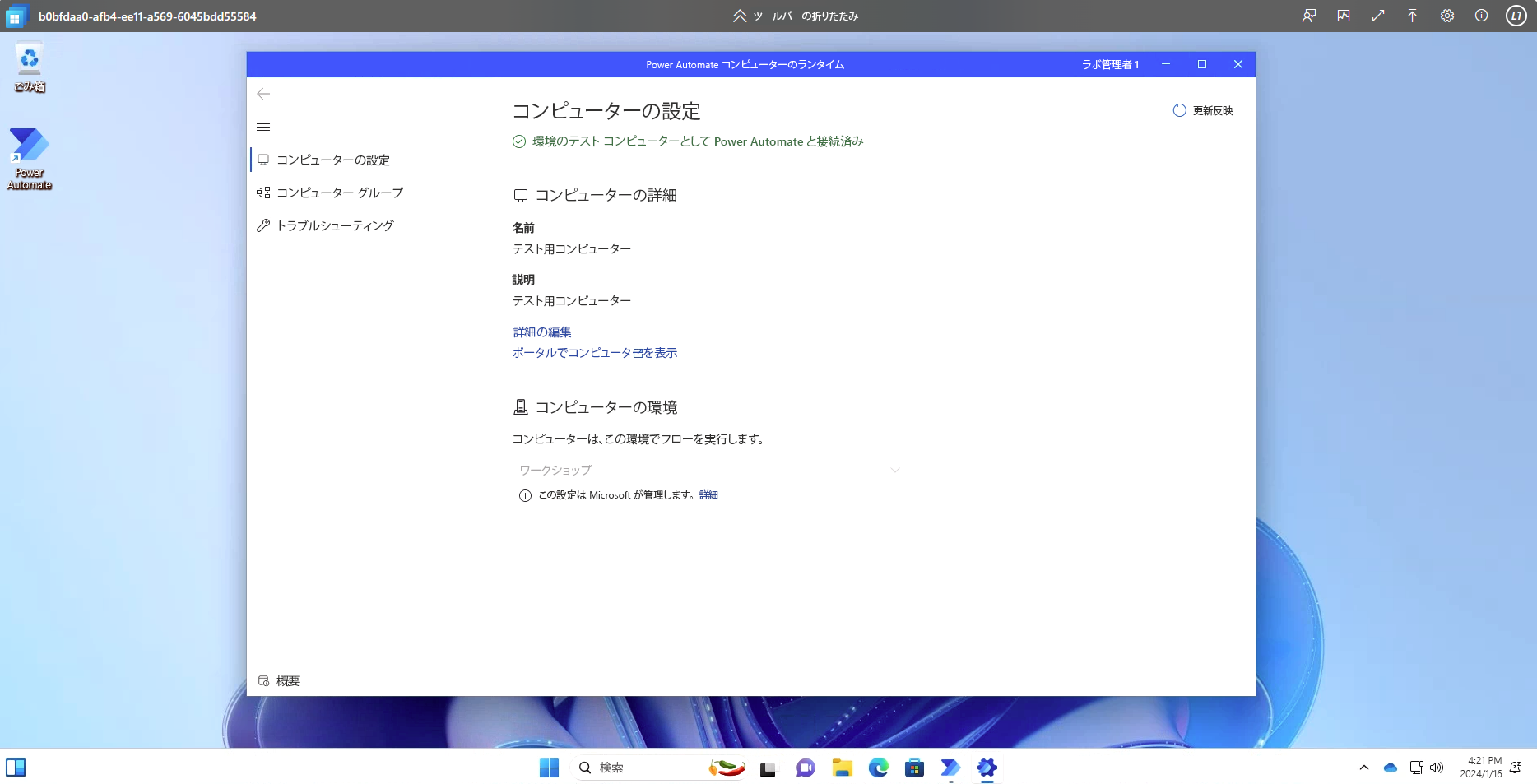Minimize the Power Automate runtime window
The image size is (1537, 784).
pyautogui.click(x=1166, y=64)
